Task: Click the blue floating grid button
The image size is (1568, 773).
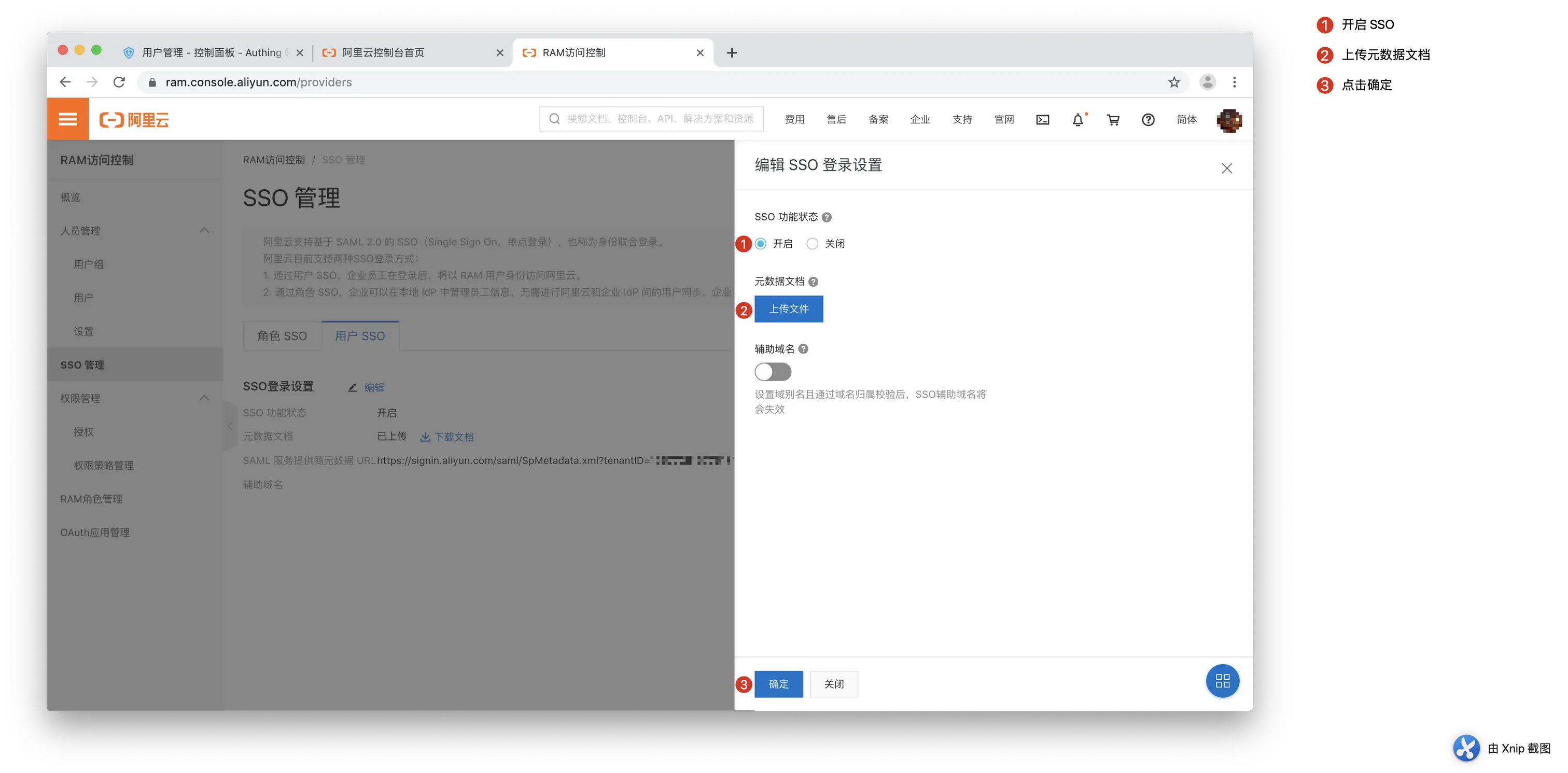Action: [1222, 681]
